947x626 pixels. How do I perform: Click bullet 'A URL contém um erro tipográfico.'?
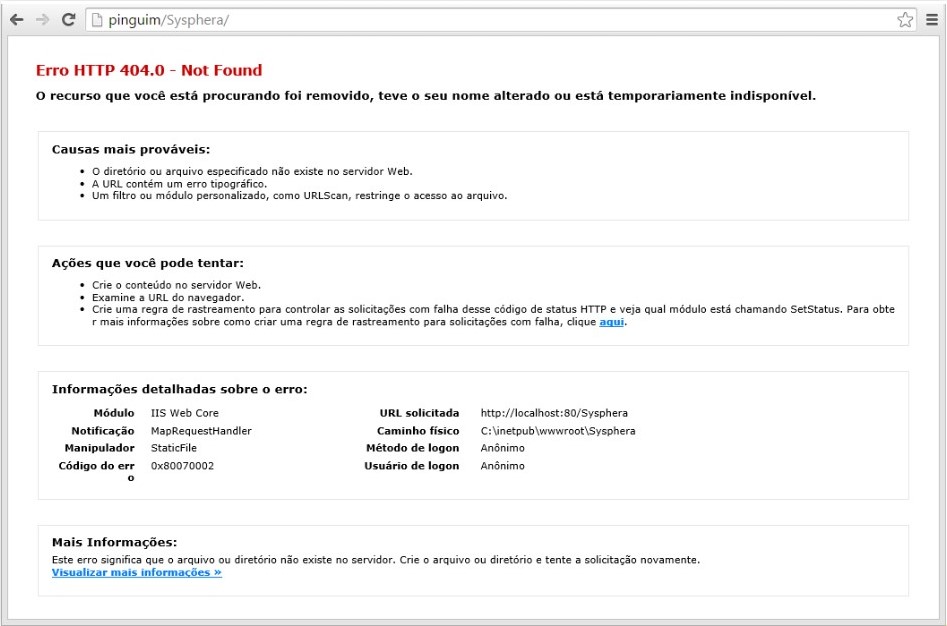(179, 184)
